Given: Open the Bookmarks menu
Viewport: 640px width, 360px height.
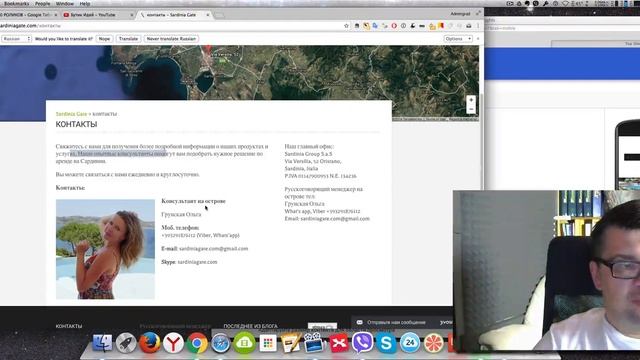Looking at the screenshot, I should pos(16,4).
